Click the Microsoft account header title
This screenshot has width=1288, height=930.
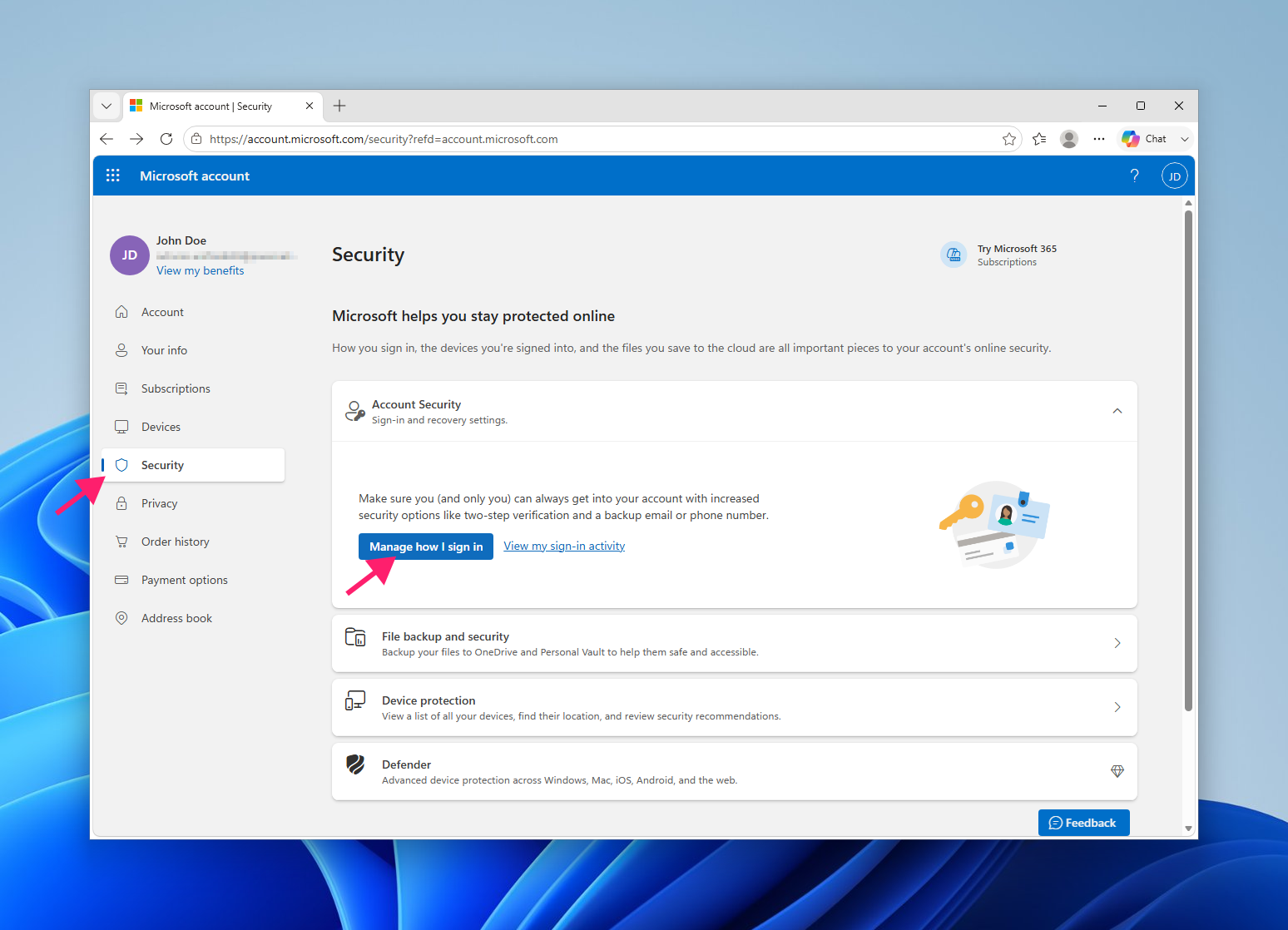pyautogui.click(x=195, y=176)
